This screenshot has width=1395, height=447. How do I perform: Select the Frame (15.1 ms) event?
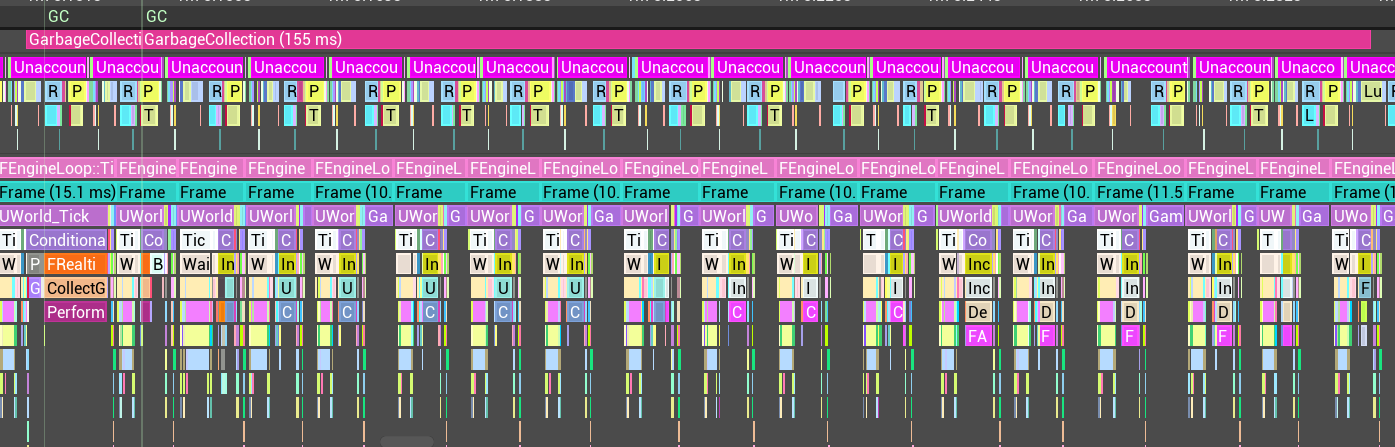58,192
